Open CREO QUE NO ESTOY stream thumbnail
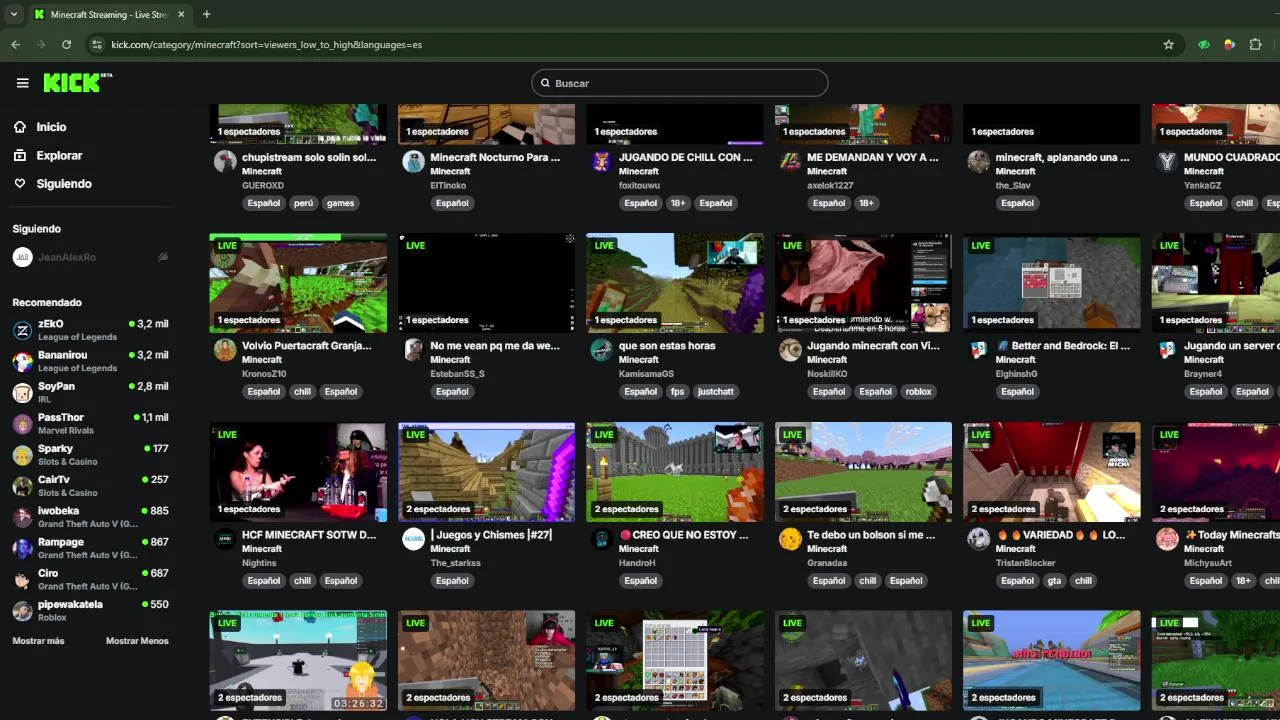1280x720 pixels. pos(675,472)
